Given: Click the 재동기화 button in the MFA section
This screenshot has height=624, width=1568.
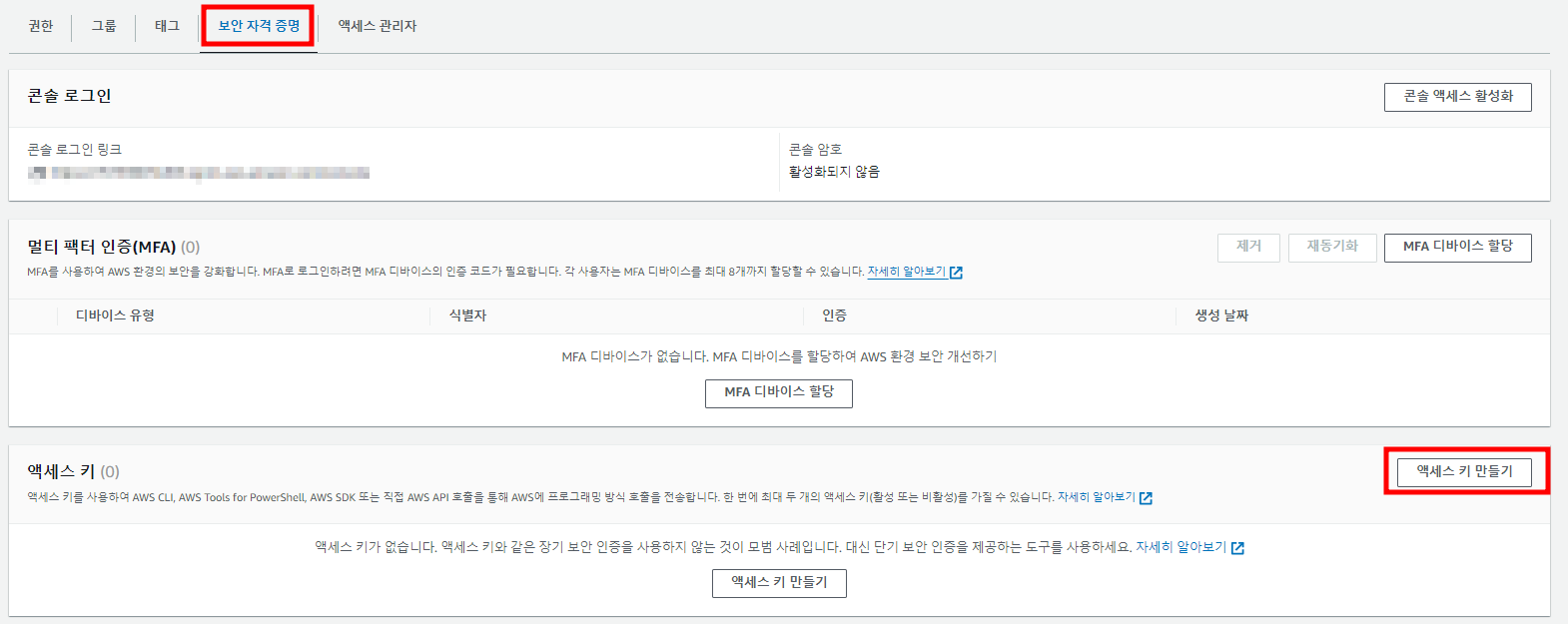Looking at the screenshot, I should pos(1332,247).
